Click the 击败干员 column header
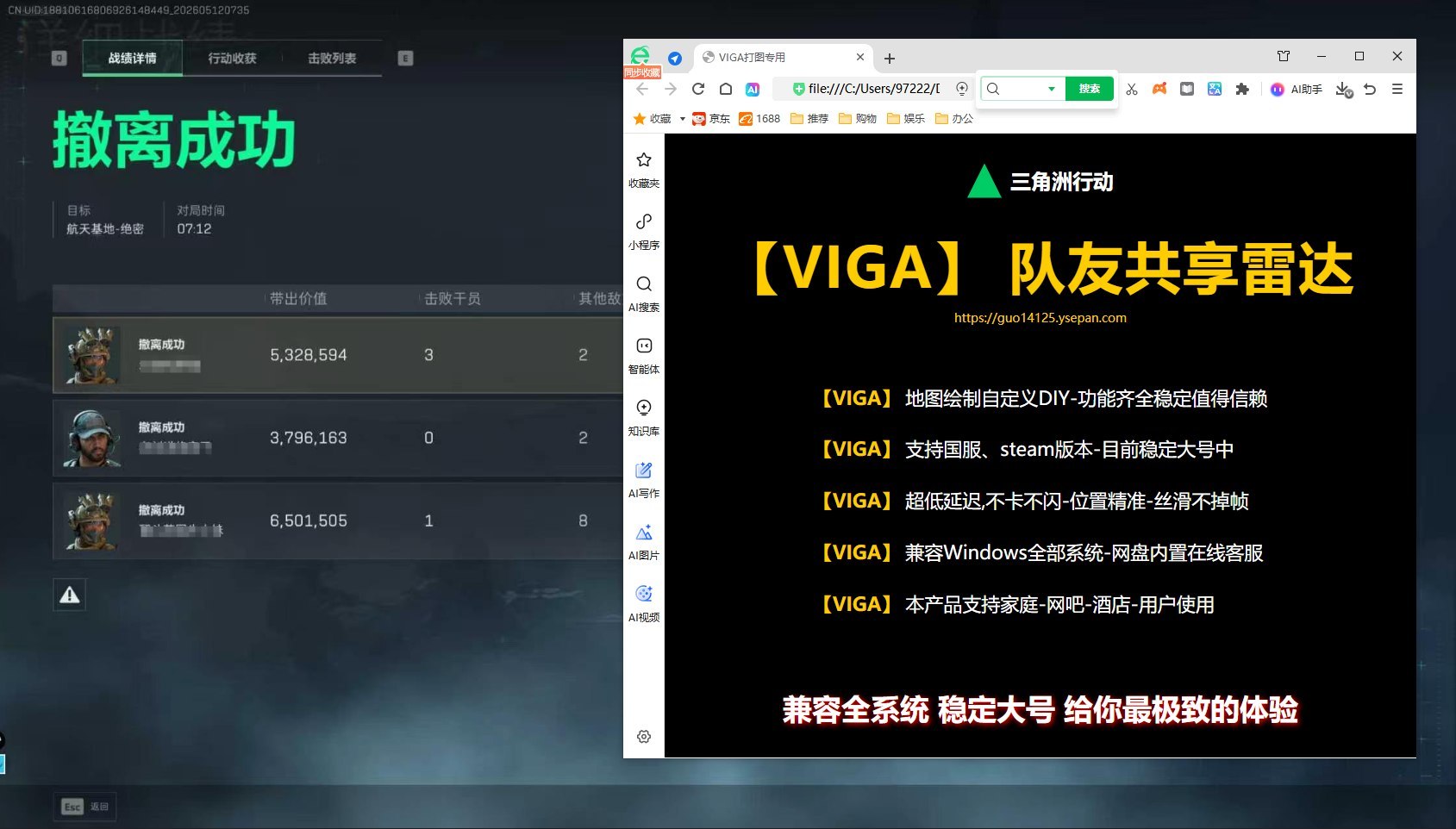 click(453, 299)
